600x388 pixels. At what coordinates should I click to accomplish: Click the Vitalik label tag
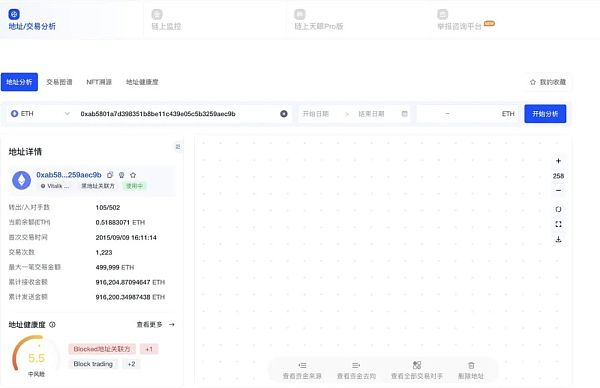tap(55, 186)
